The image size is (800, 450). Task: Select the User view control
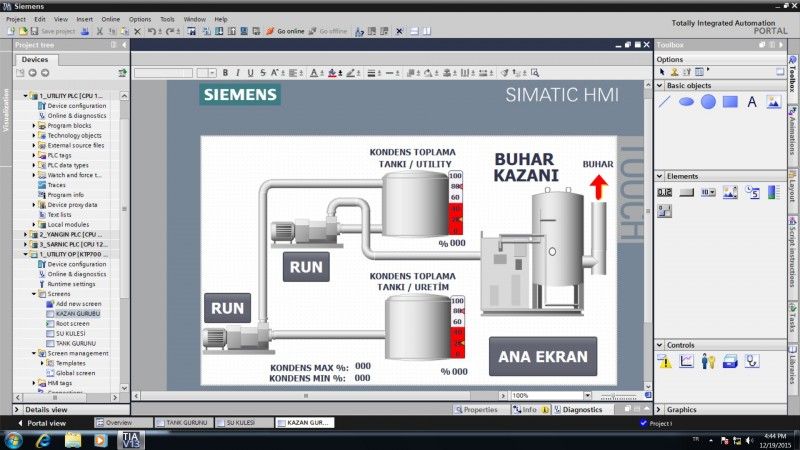coord(708,361)
